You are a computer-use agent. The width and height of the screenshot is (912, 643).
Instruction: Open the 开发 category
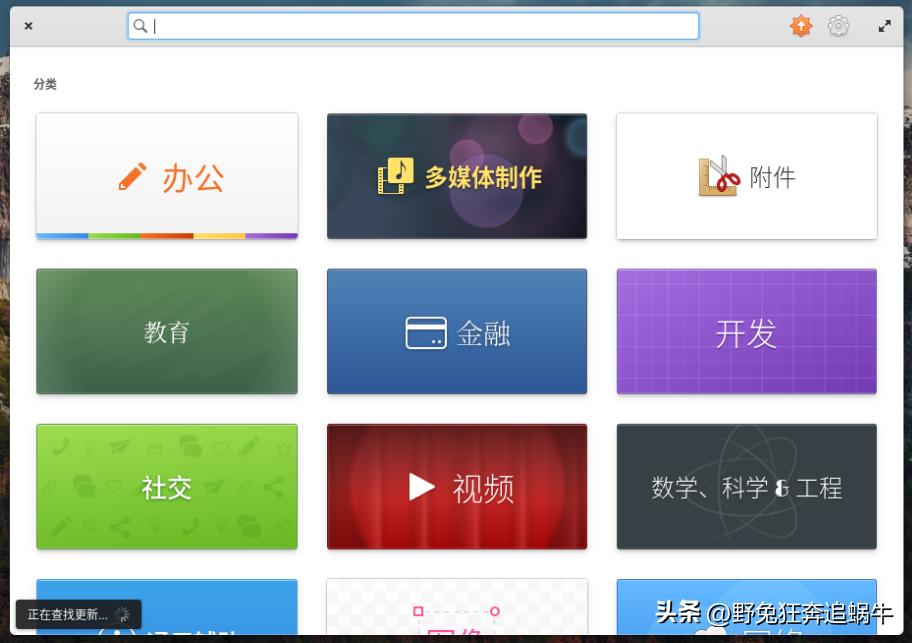click(x=746, y=331)
